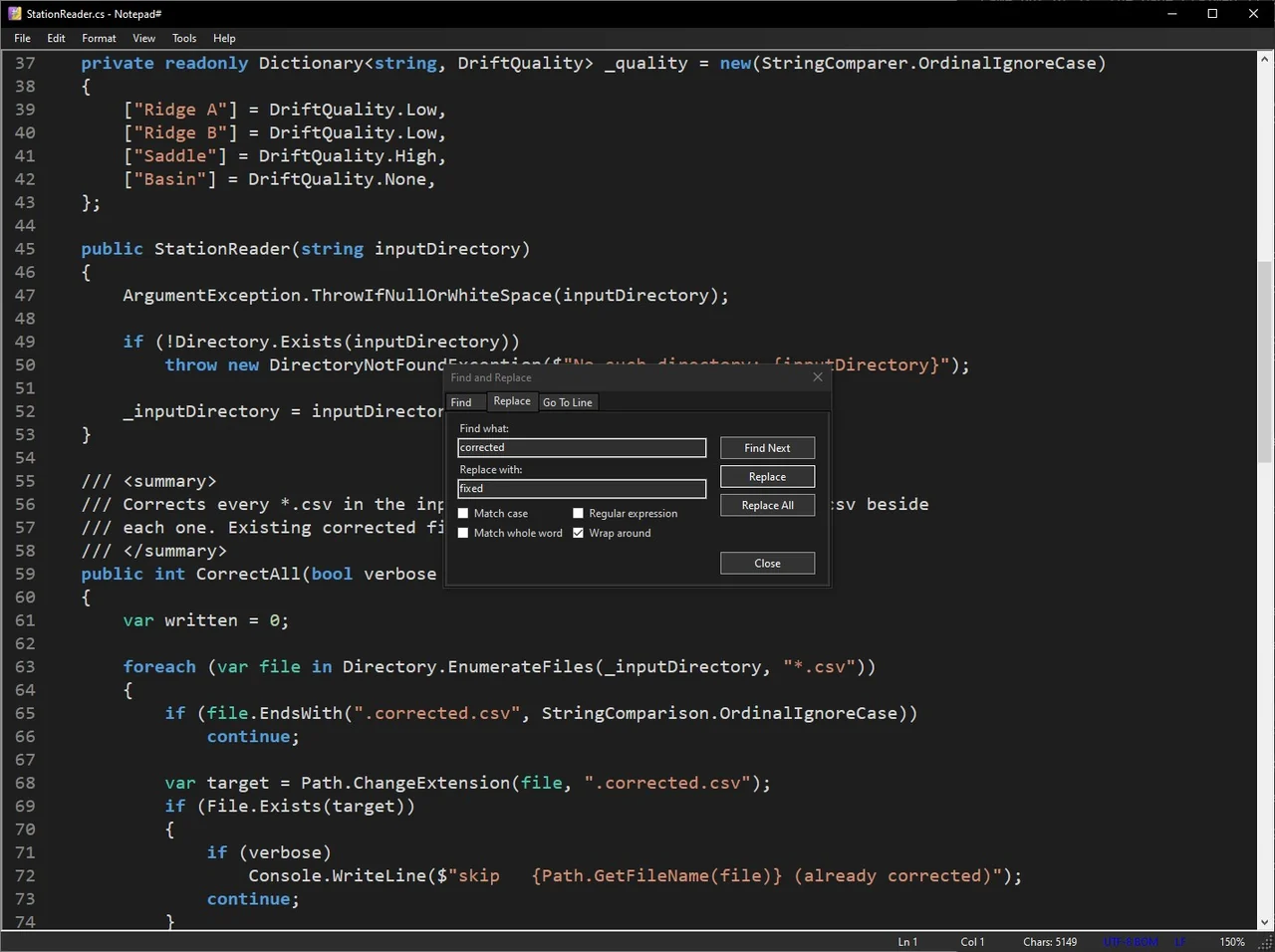Click the scrollbar up arrow
The height and width of the screenshot is (952, 1275).
click(x=1265, y=58)
